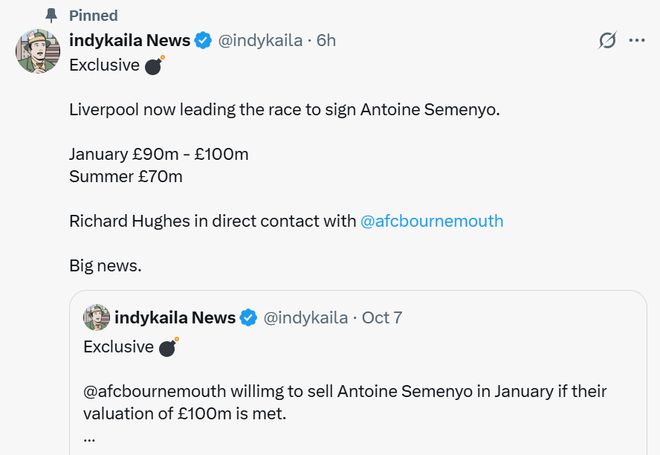The width and height of the screenshot is (660, 455).
Task: Open the post via the 6h timestamp
Action: [x=326, y=41]
